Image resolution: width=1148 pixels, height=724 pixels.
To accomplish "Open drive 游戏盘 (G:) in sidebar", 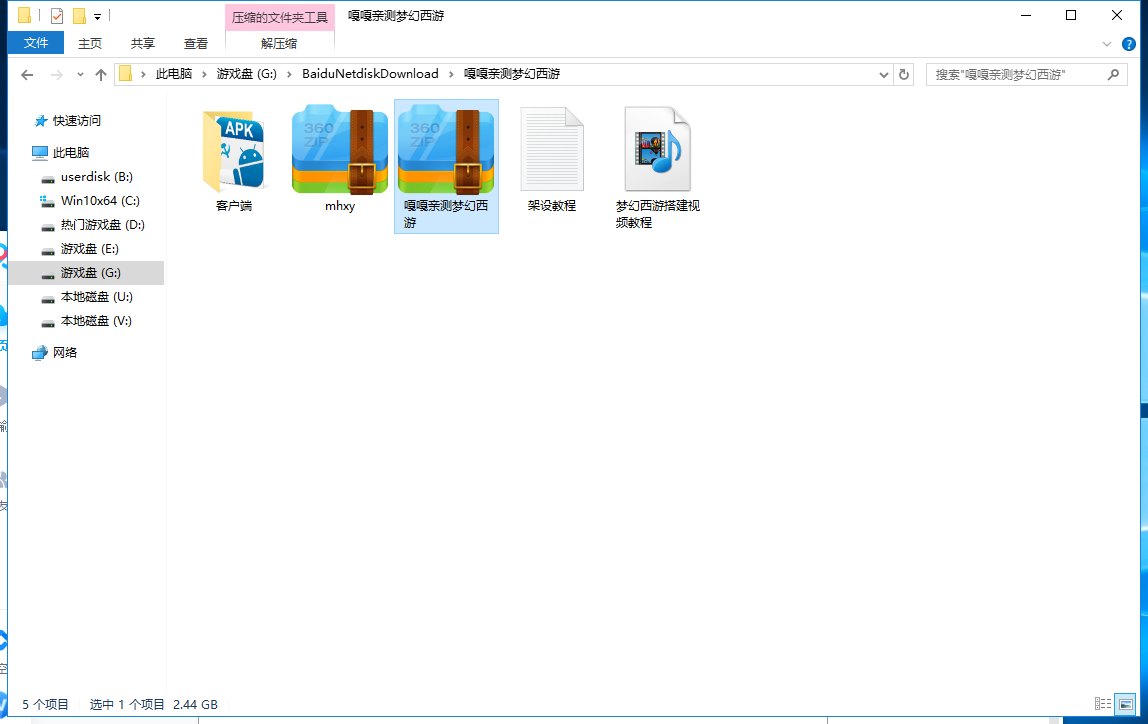I will click(x=90, y=272).
